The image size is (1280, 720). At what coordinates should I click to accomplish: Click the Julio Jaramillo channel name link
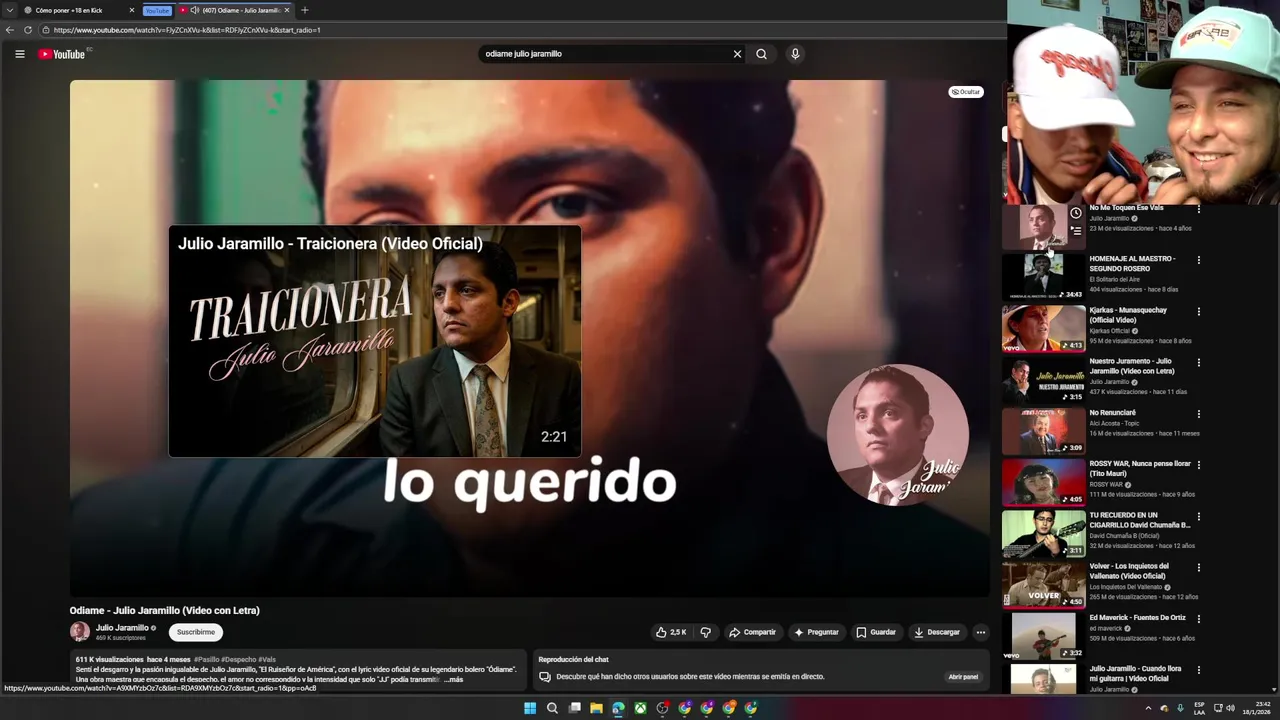point(122,628)
